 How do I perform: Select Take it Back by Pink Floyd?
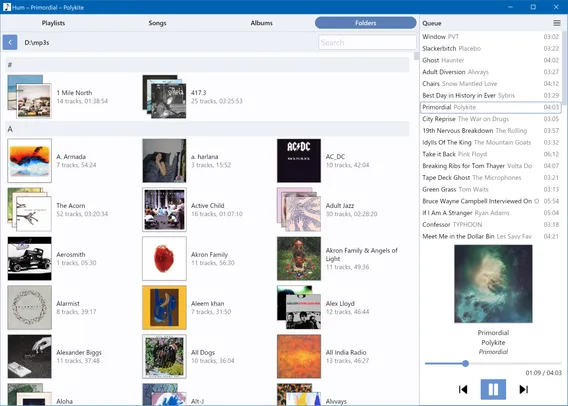coord(490,154)
